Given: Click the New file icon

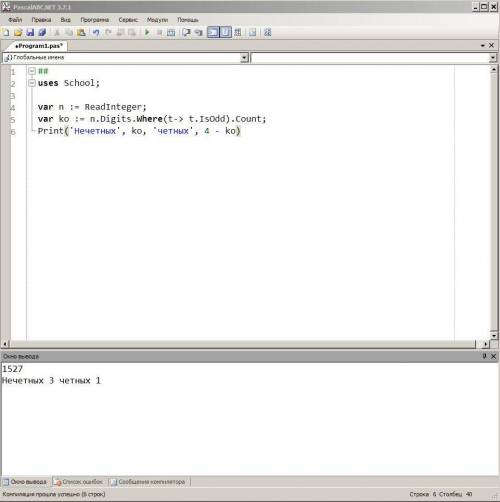Looking at the screenshot, I should tap(6, 32).
